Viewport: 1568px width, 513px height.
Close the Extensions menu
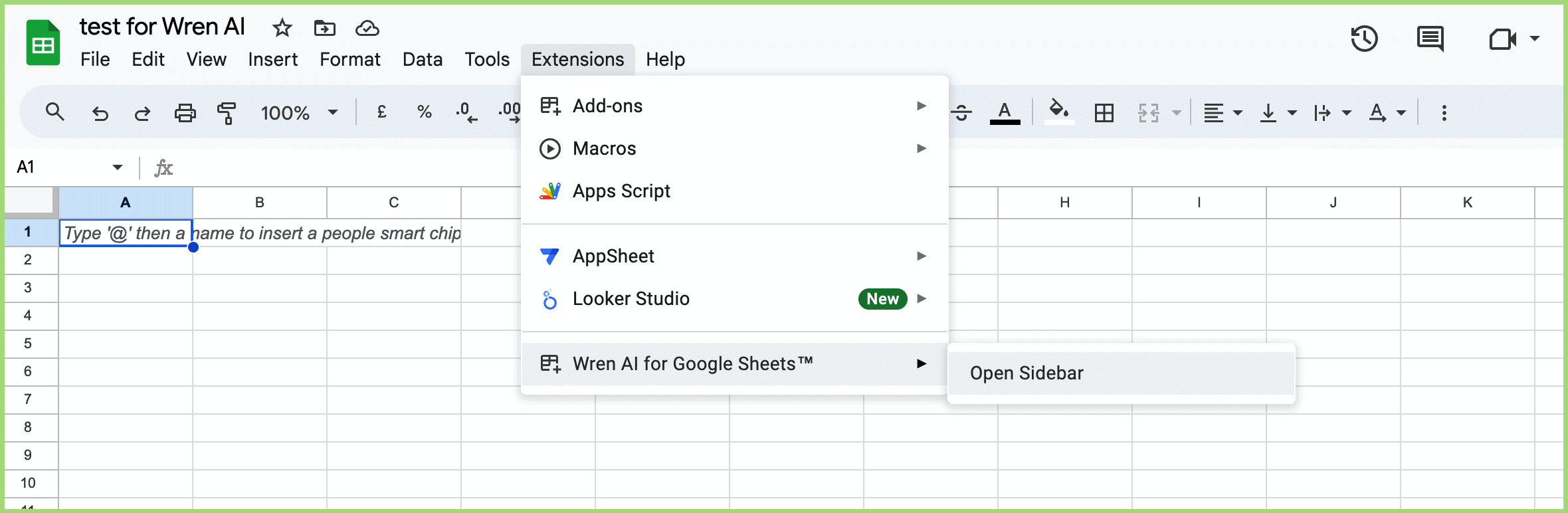(x=578, y=59)
